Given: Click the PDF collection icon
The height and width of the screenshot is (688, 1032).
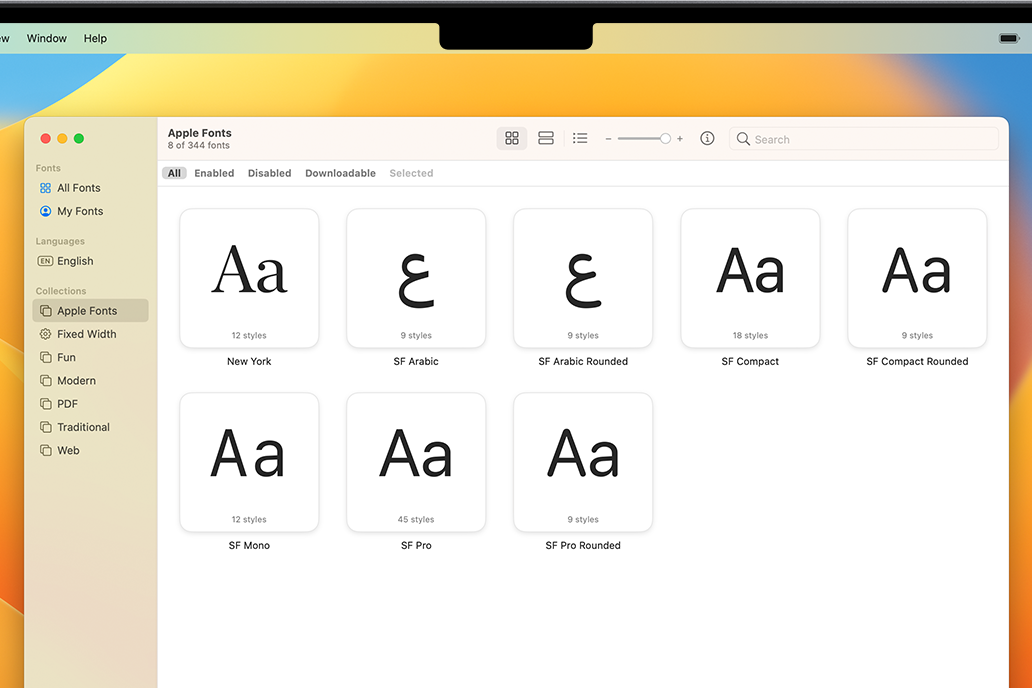Looking at the screenshot, I should [x=45, y=404].
